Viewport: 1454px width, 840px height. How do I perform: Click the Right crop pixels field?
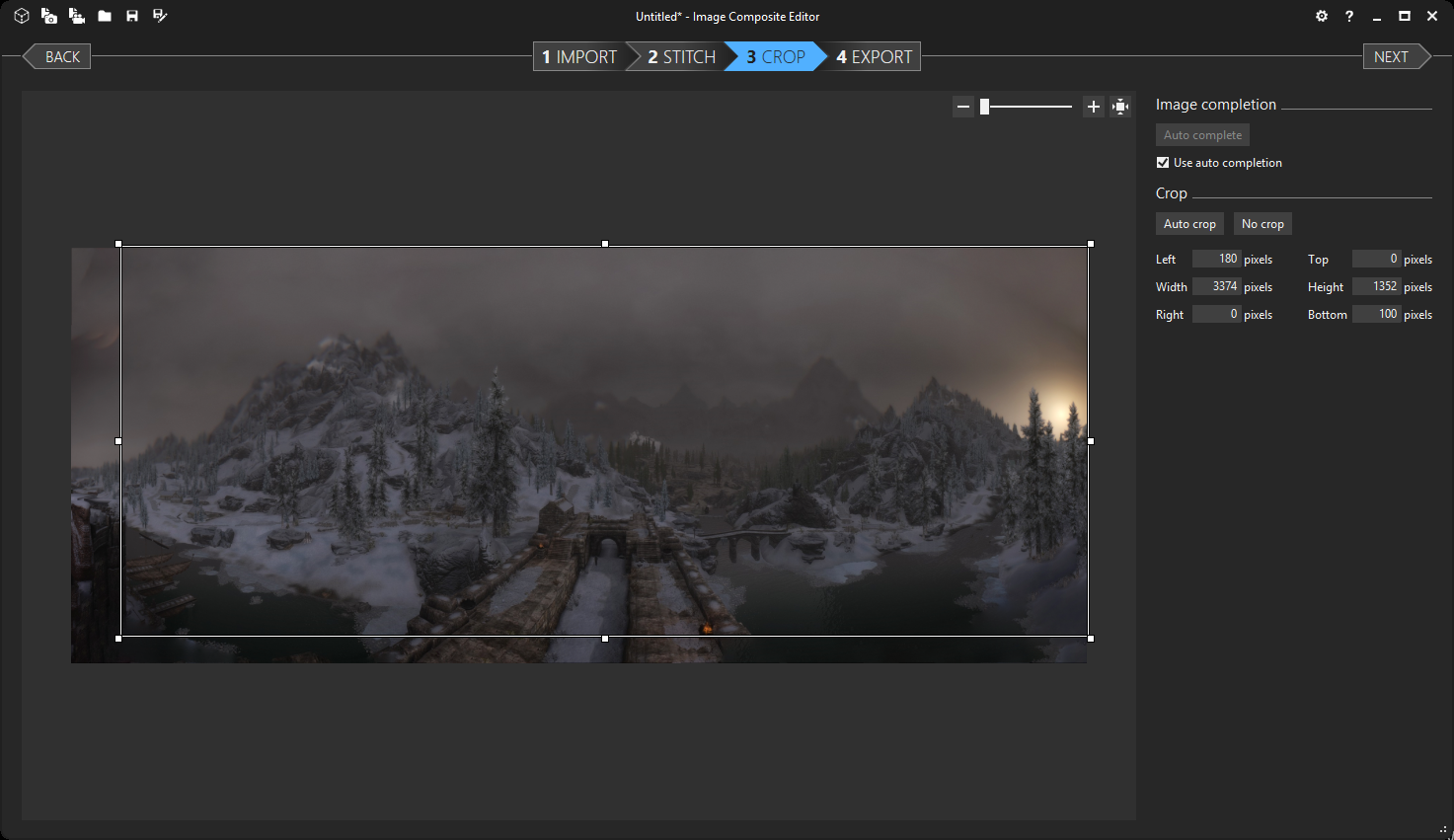(x=1216, y=314)
